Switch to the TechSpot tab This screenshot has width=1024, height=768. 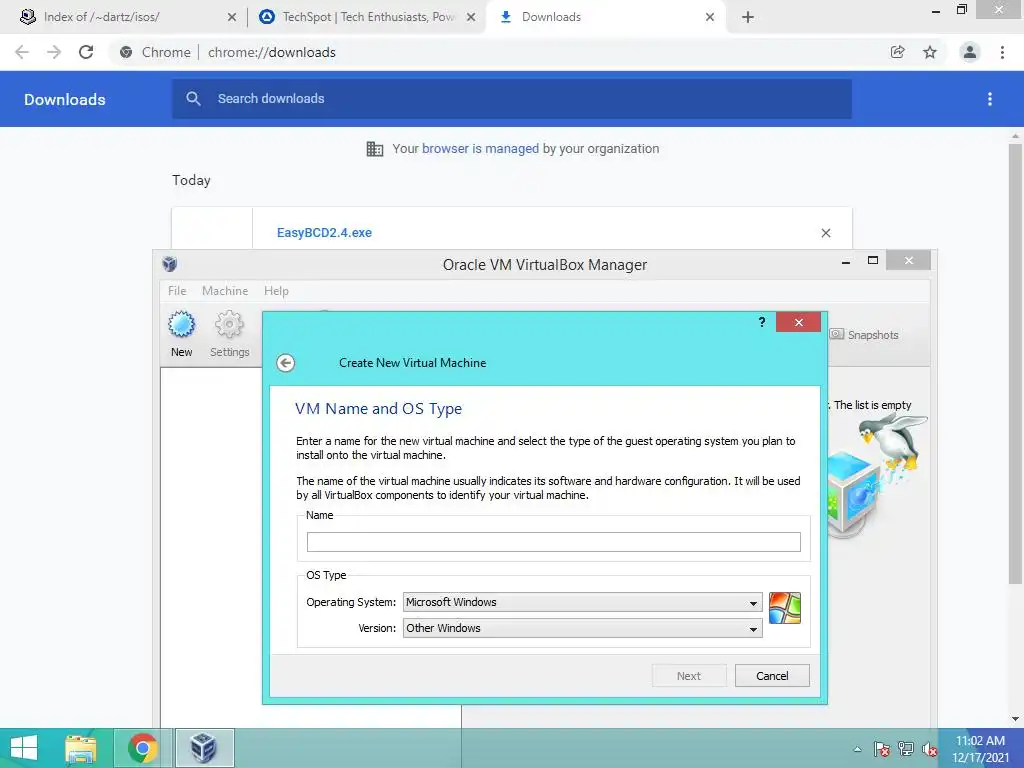[x=369, y=17]
